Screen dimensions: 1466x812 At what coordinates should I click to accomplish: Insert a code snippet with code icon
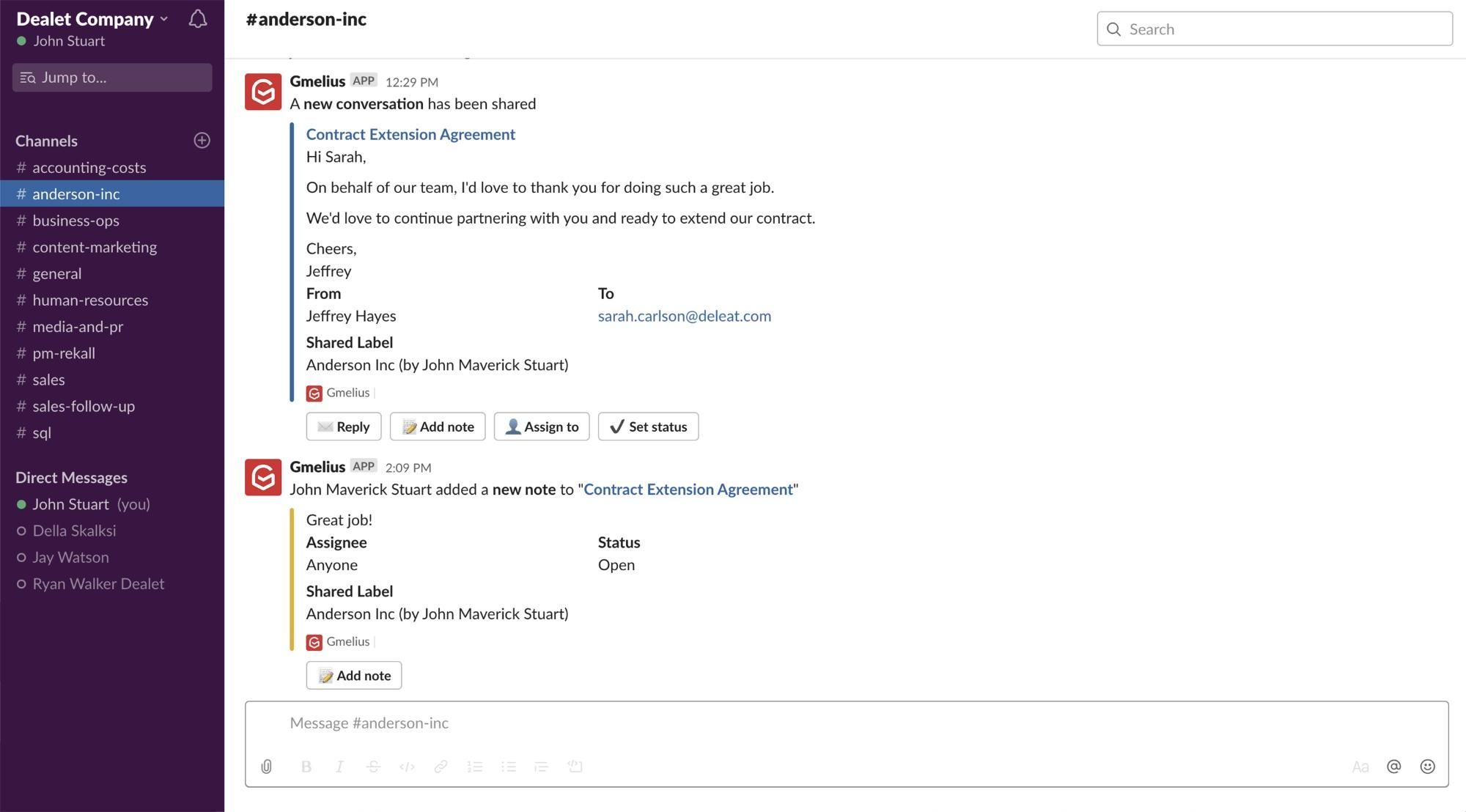click(x=407, y=767)
